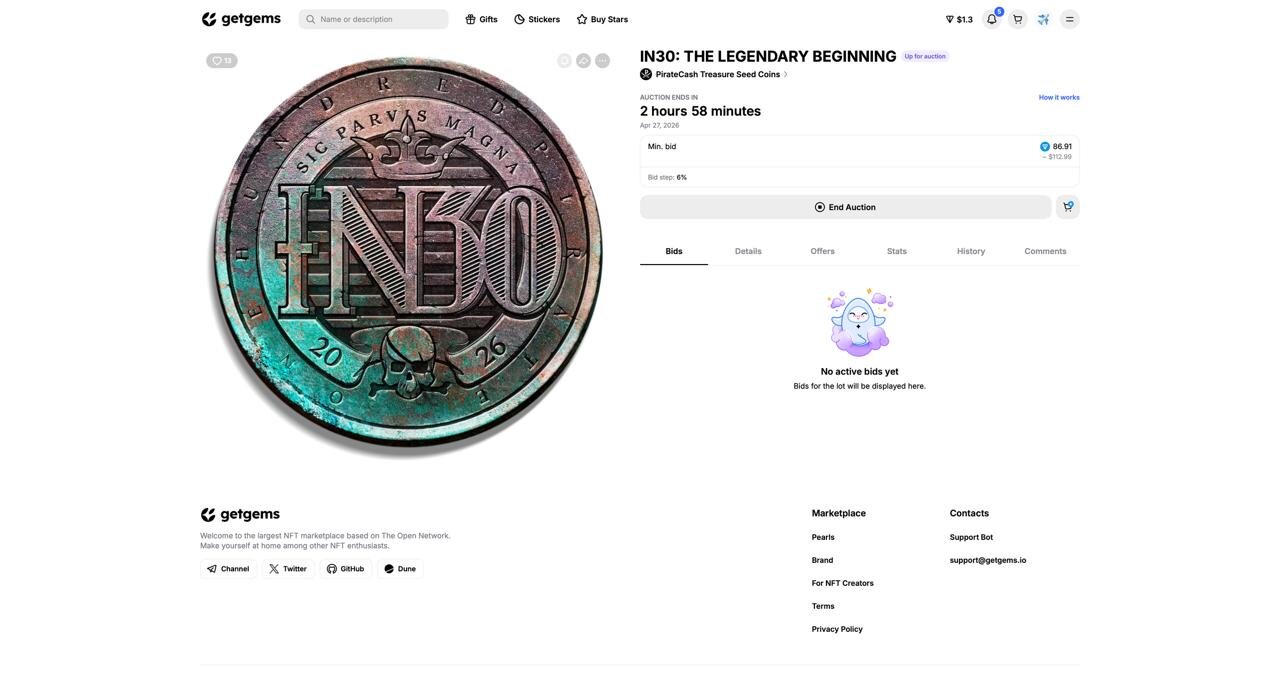
Task: Open Buy Stars in top navigation
Action: (602, 19)
